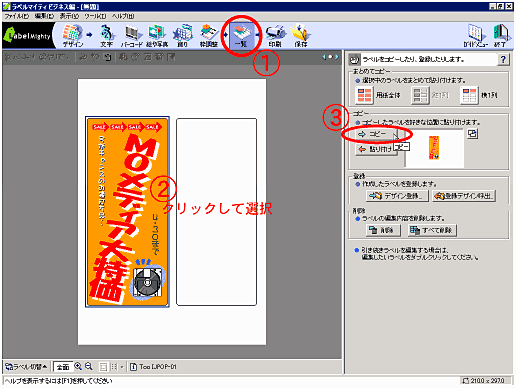Select the 文字 (text) tool icon
Image resolution: width=516 pixels, height=388 pixels.
click(x=107, y=35)
